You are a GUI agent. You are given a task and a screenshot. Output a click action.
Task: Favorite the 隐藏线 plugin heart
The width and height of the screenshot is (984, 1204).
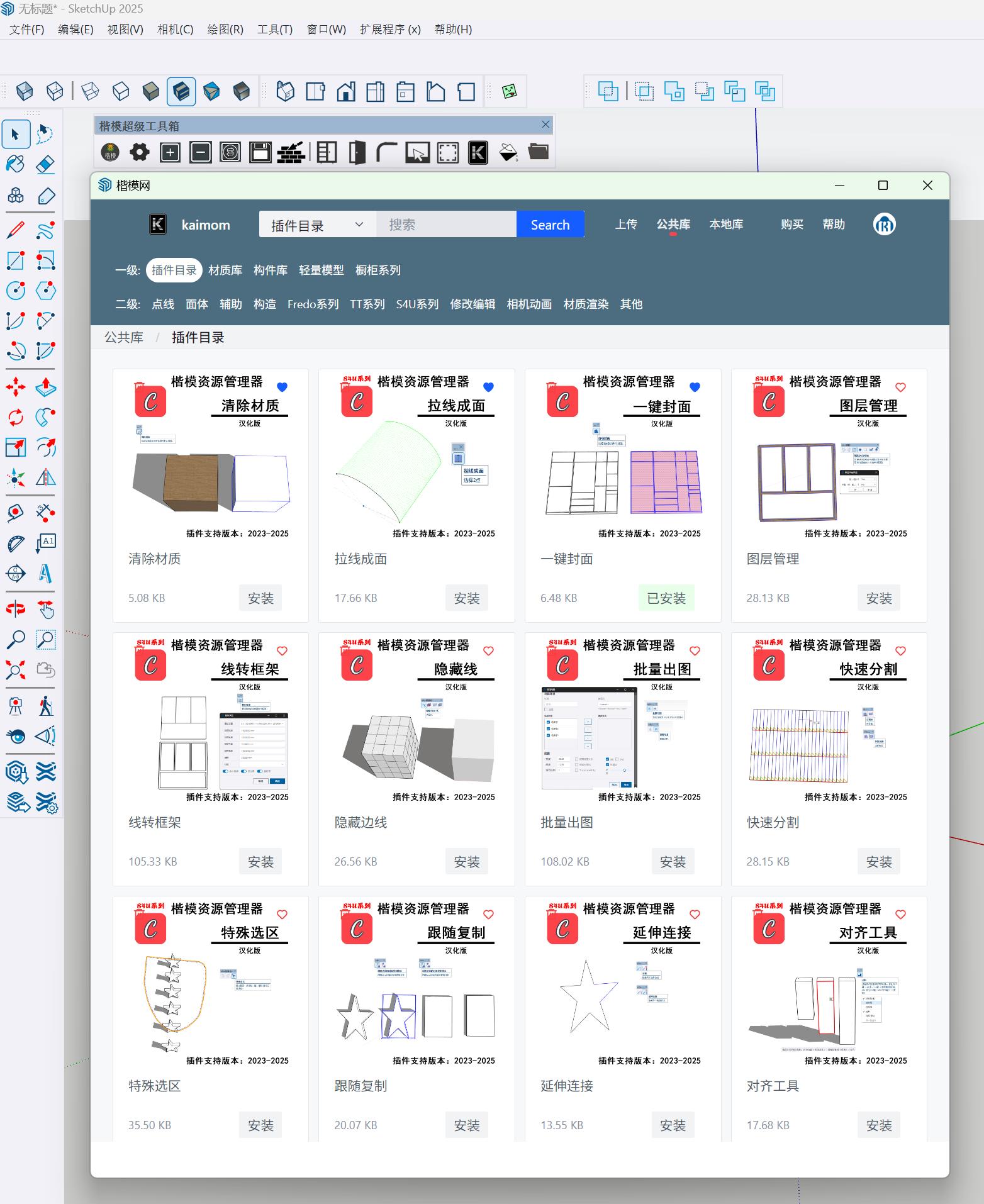488,650
